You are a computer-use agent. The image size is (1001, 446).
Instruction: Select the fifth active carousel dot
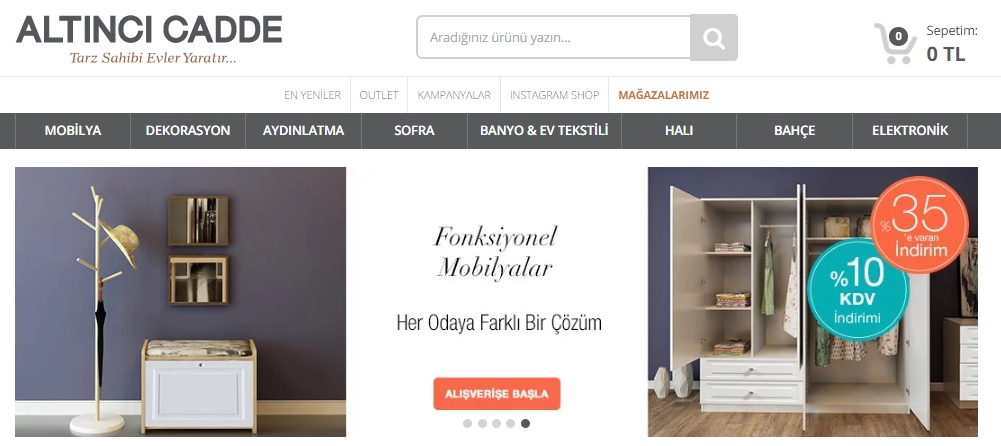pos(525,423)
